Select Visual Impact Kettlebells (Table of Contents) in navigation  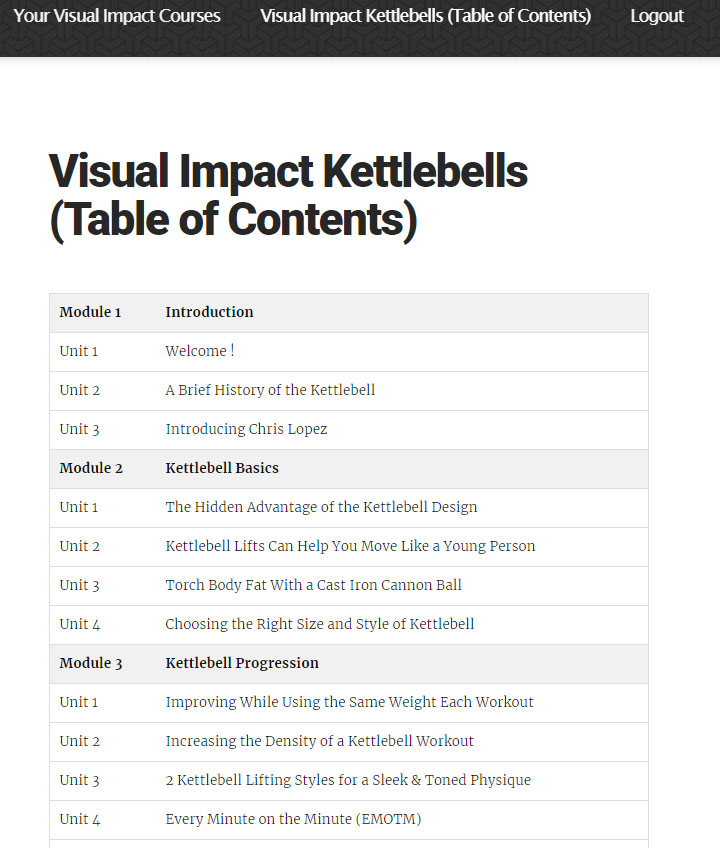pyautogui.click(x=426, y=16)
